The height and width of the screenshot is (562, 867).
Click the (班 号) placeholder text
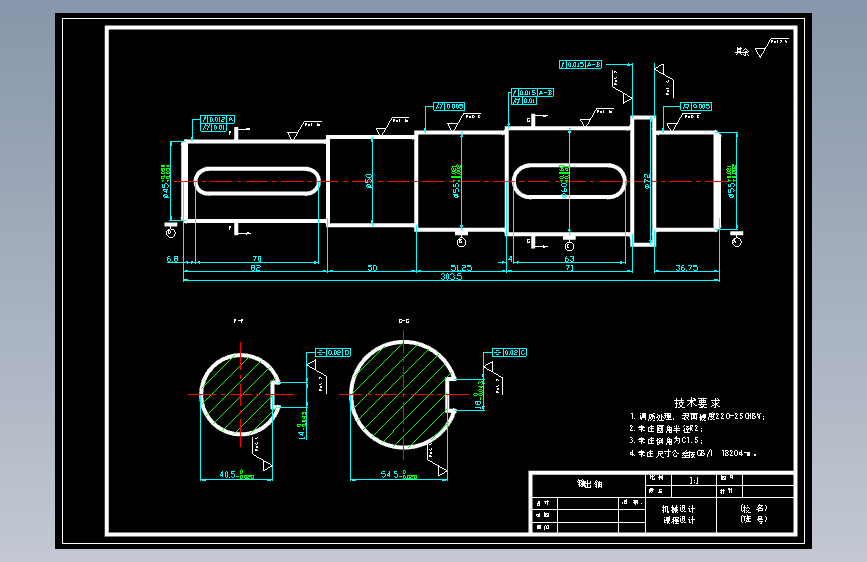(754, 519)
